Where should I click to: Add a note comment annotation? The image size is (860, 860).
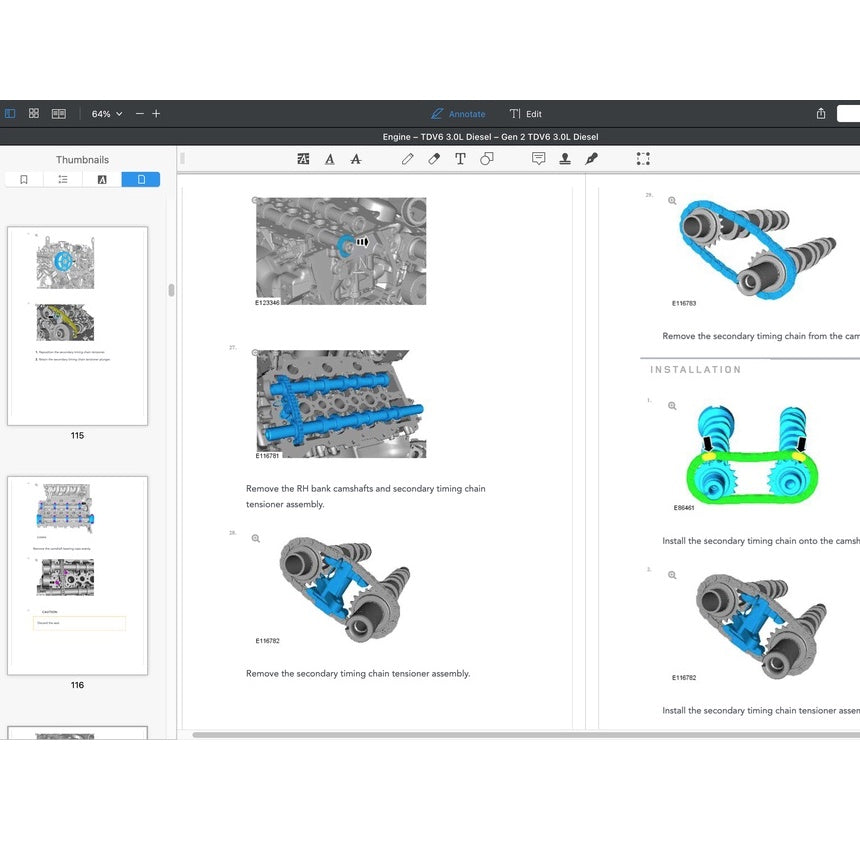pyautogui.click(x=538, y=159)
